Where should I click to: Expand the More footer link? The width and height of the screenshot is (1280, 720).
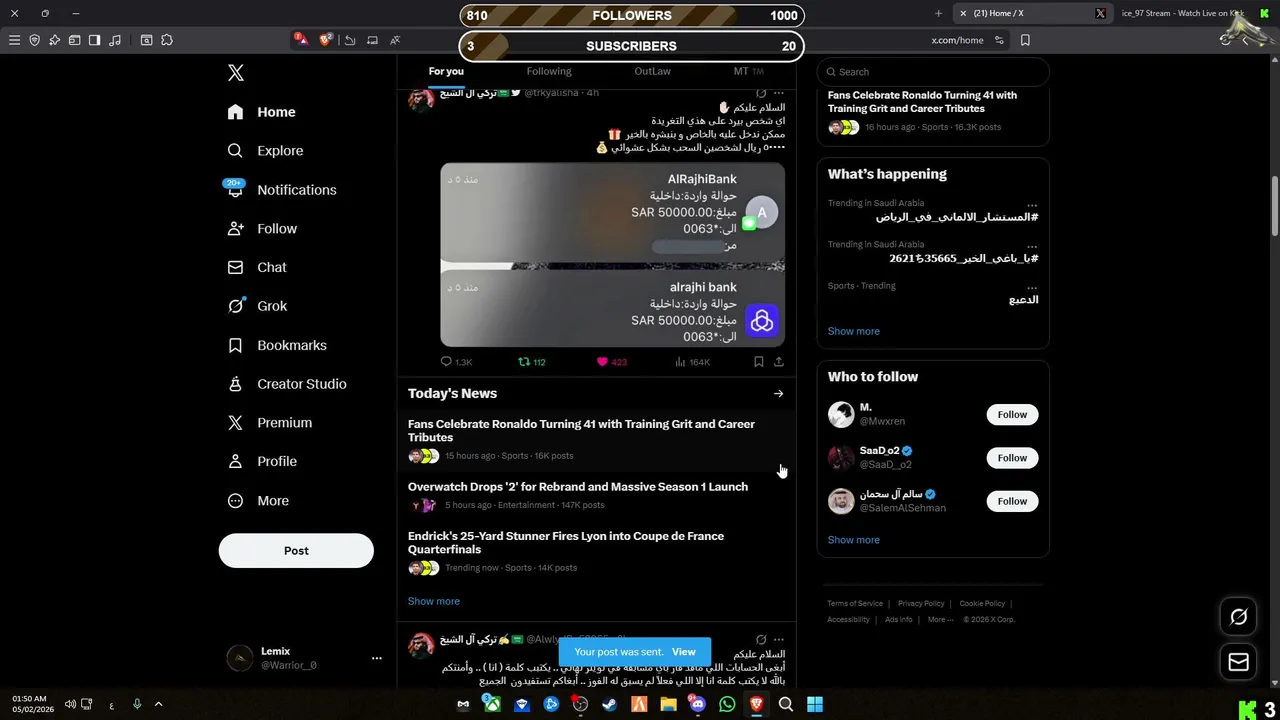(x=940, y=619)
